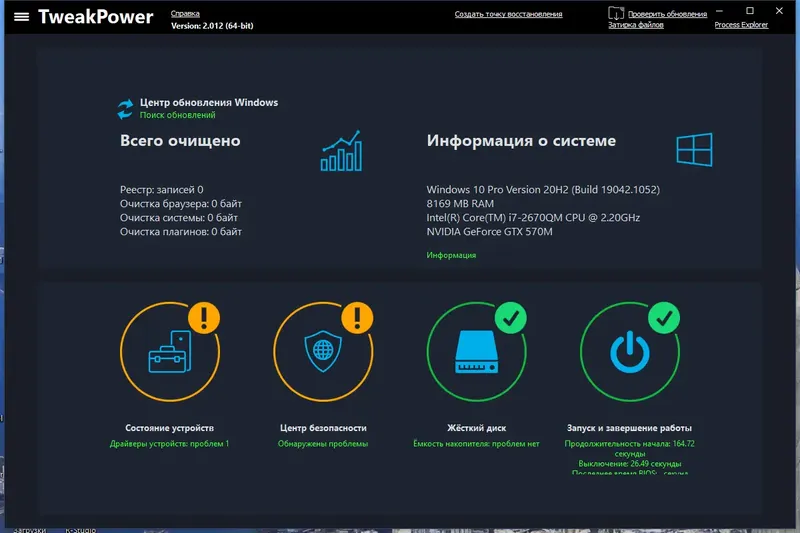Click Информация о системе heading
The height and width of the screenshot is (533, 800).
coord(521,141)
